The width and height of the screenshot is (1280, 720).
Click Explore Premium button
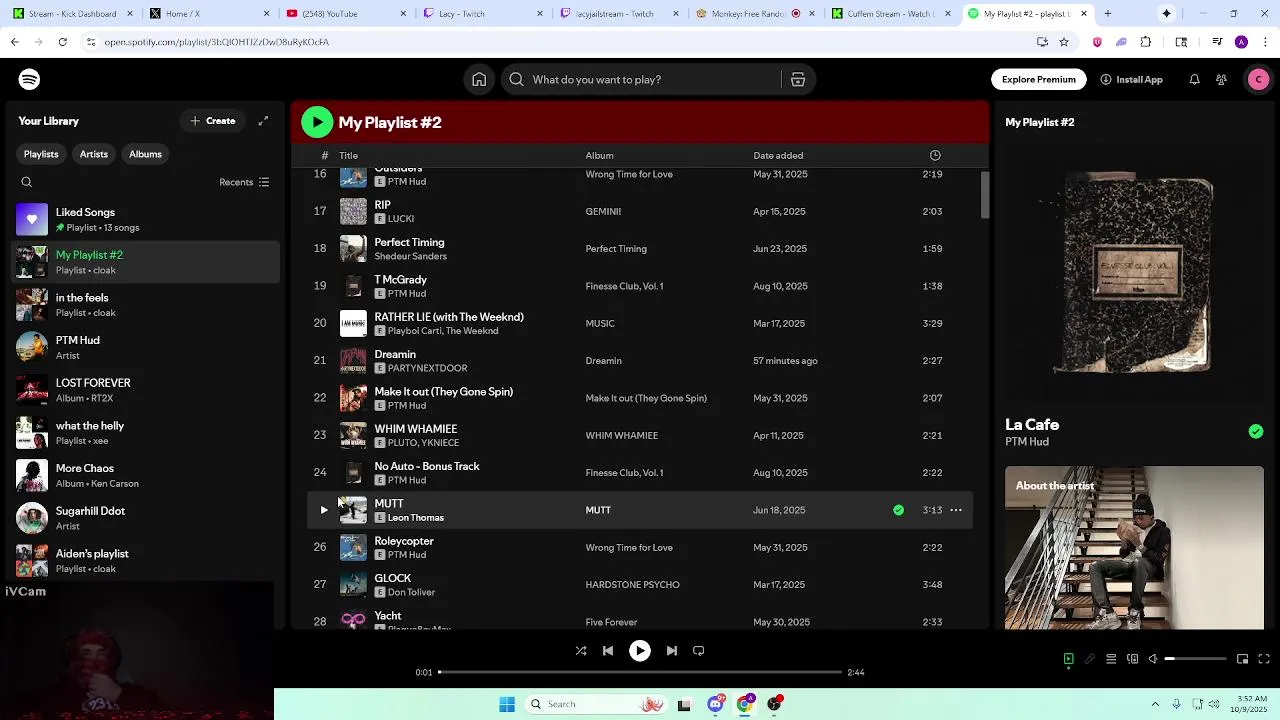click(x=1039, y=79)
